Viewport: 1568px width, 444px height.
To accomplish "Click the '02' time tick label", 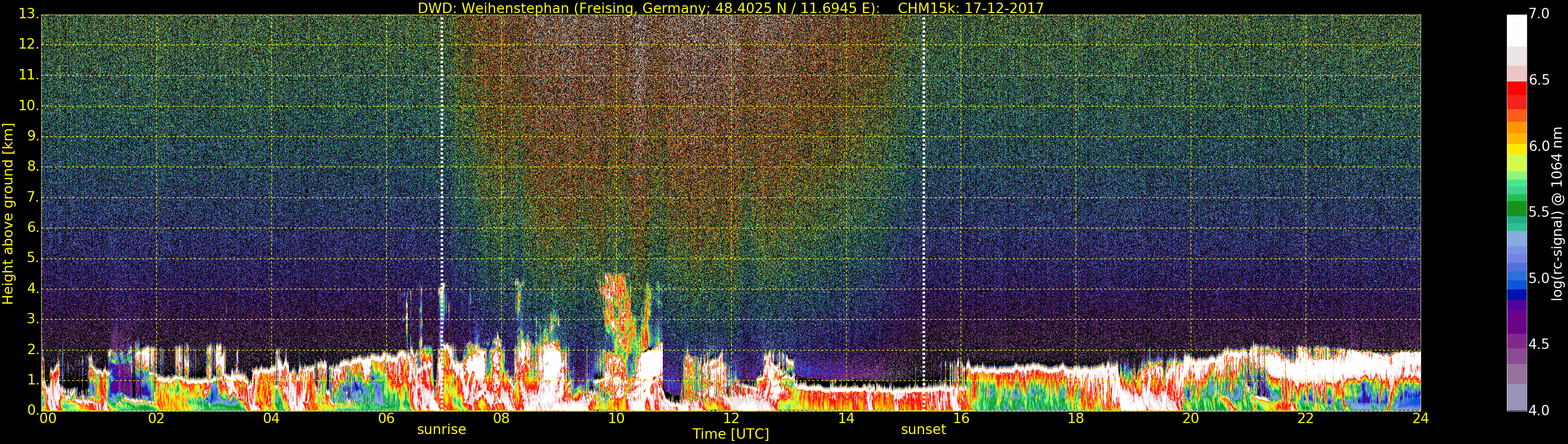I will click(x=156, y=418).
